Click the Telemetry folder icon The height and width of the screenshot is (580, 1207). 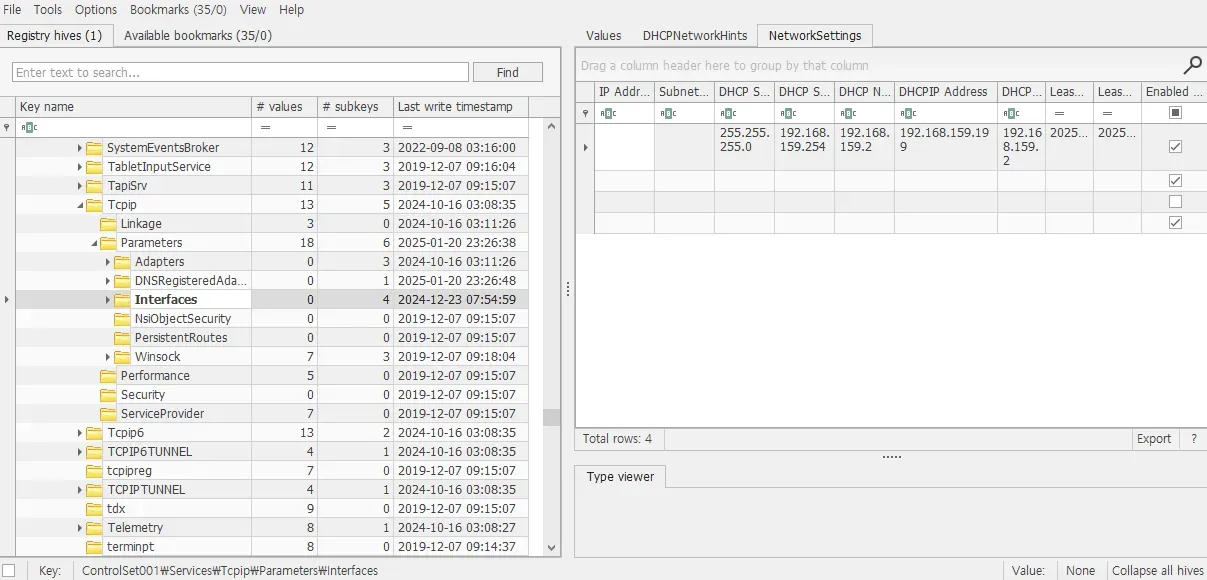(94, 528)
